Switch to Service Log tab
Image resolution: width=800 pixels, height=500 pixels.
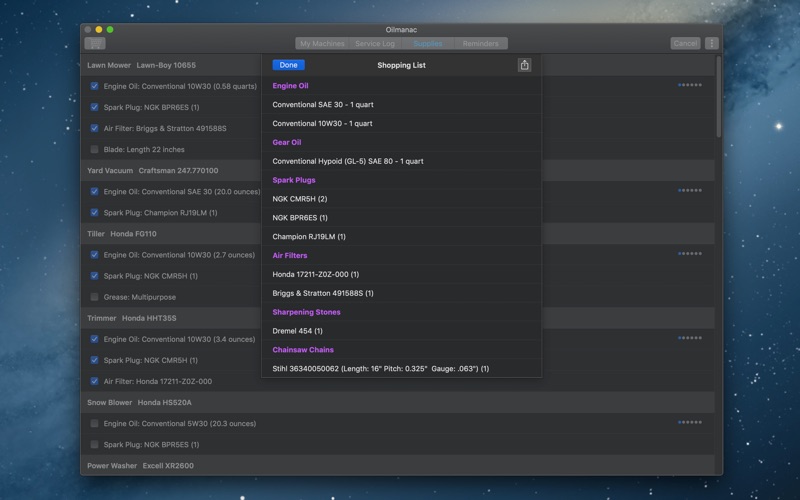375,43
